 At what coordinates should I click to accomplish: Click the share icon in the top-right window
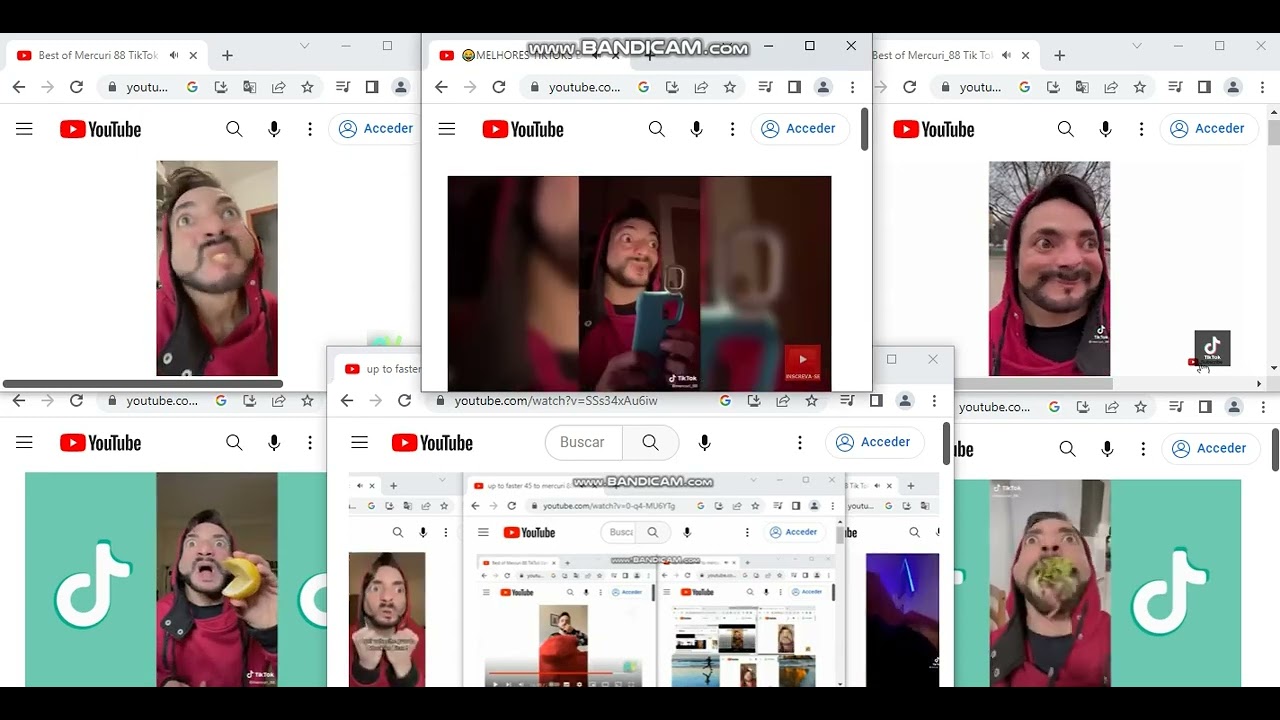(x=1111, y=87)
